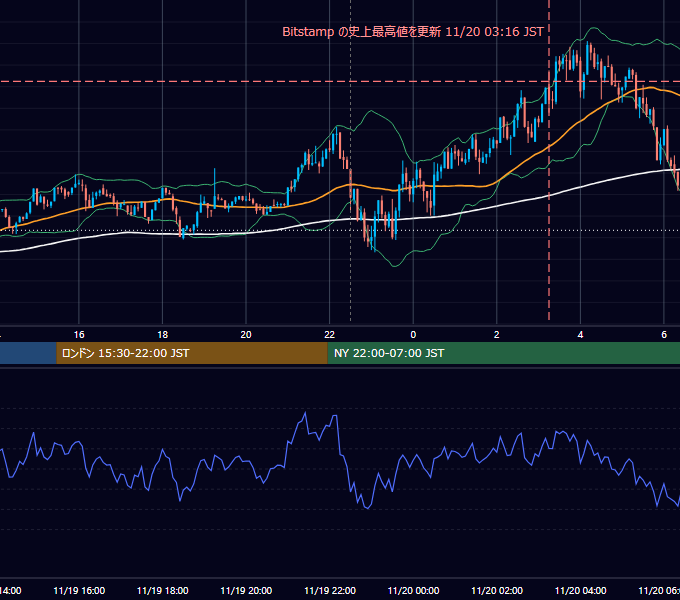Click the time axis label 2
This screenshot has height=600, width=680.
click(x=497, y=335)
